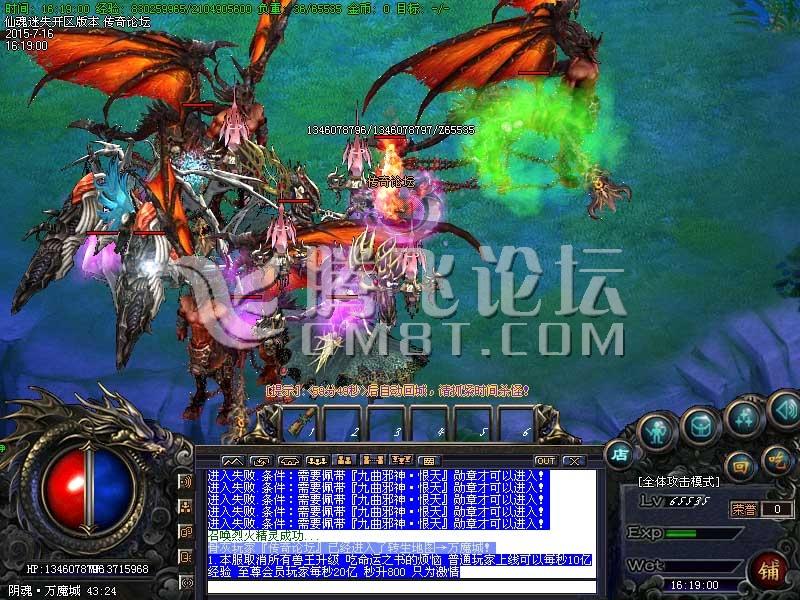Click the three-people group chat toolbar icon

316,461
